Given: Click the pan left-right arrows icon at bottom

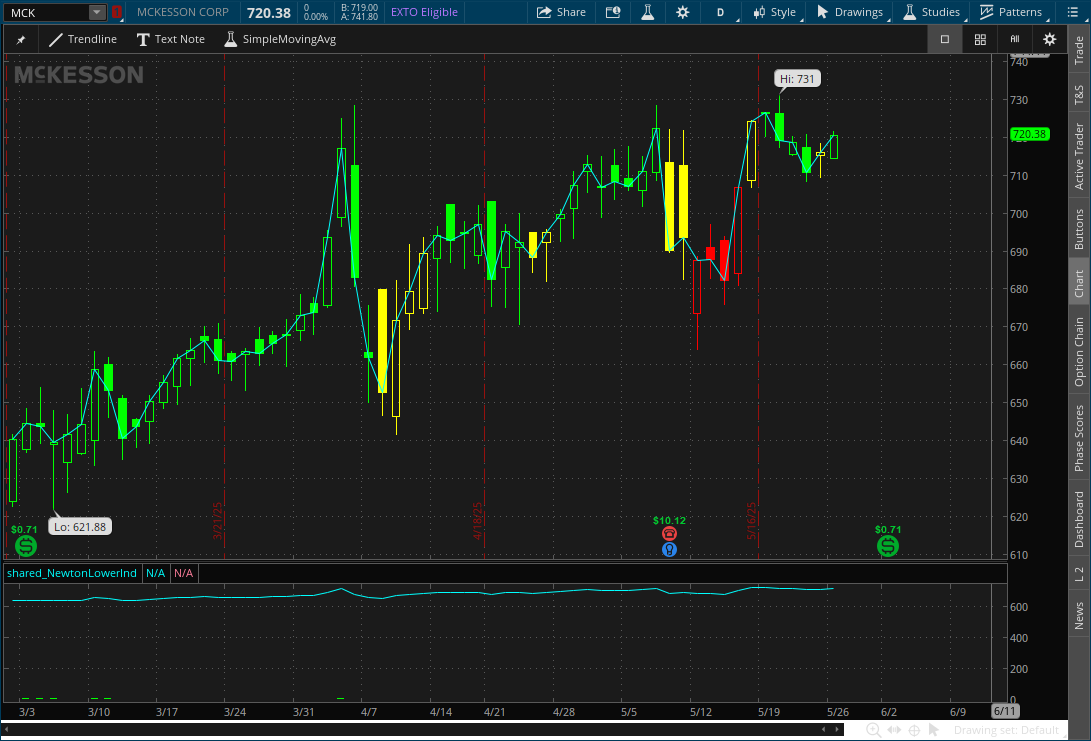Looking at the screenshot, I should pyautogui.click(x=894, y=730).
